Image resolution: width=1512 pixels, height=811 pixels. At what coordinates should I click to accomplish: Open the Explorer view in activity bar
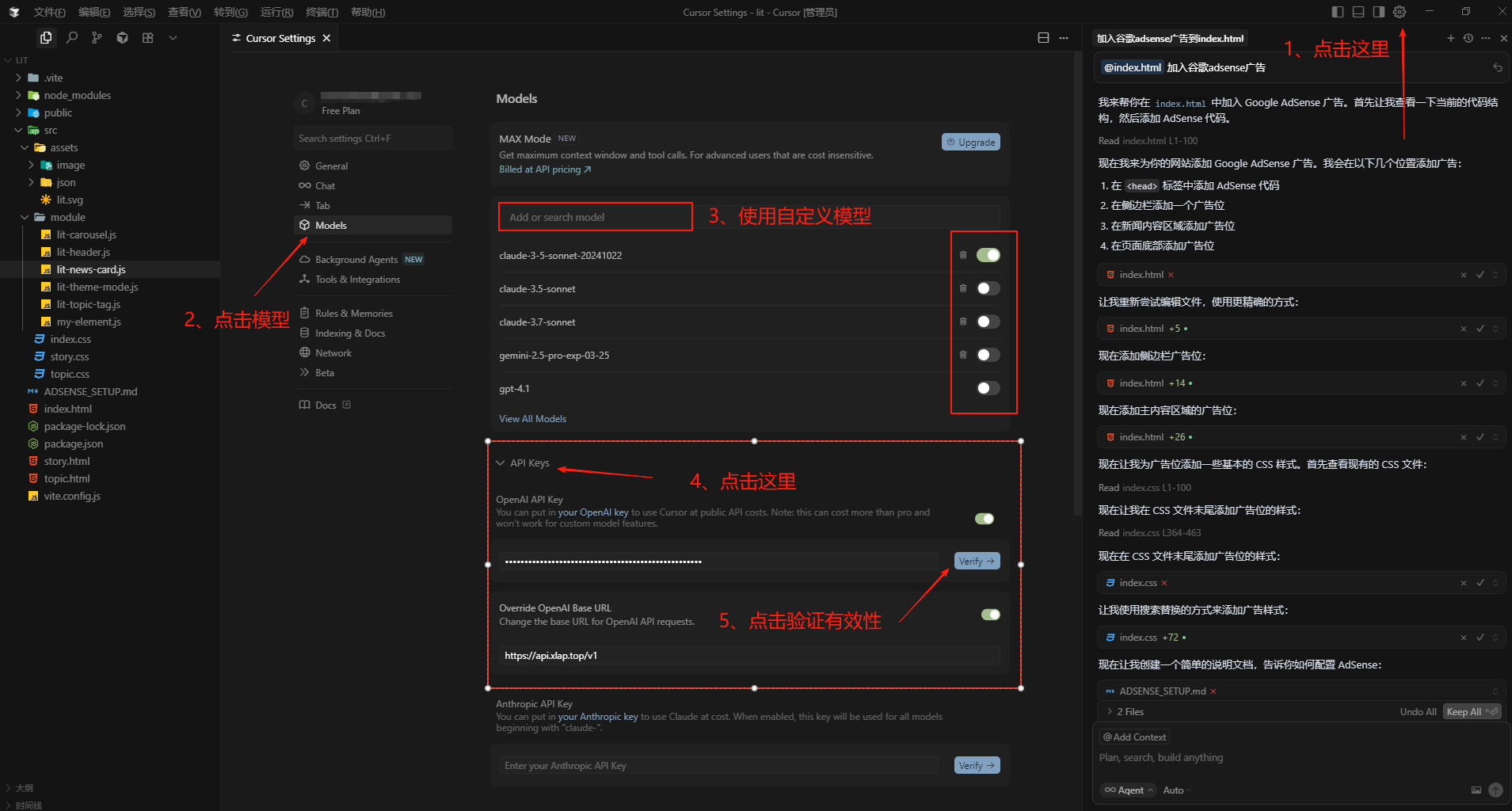(46, 37)
